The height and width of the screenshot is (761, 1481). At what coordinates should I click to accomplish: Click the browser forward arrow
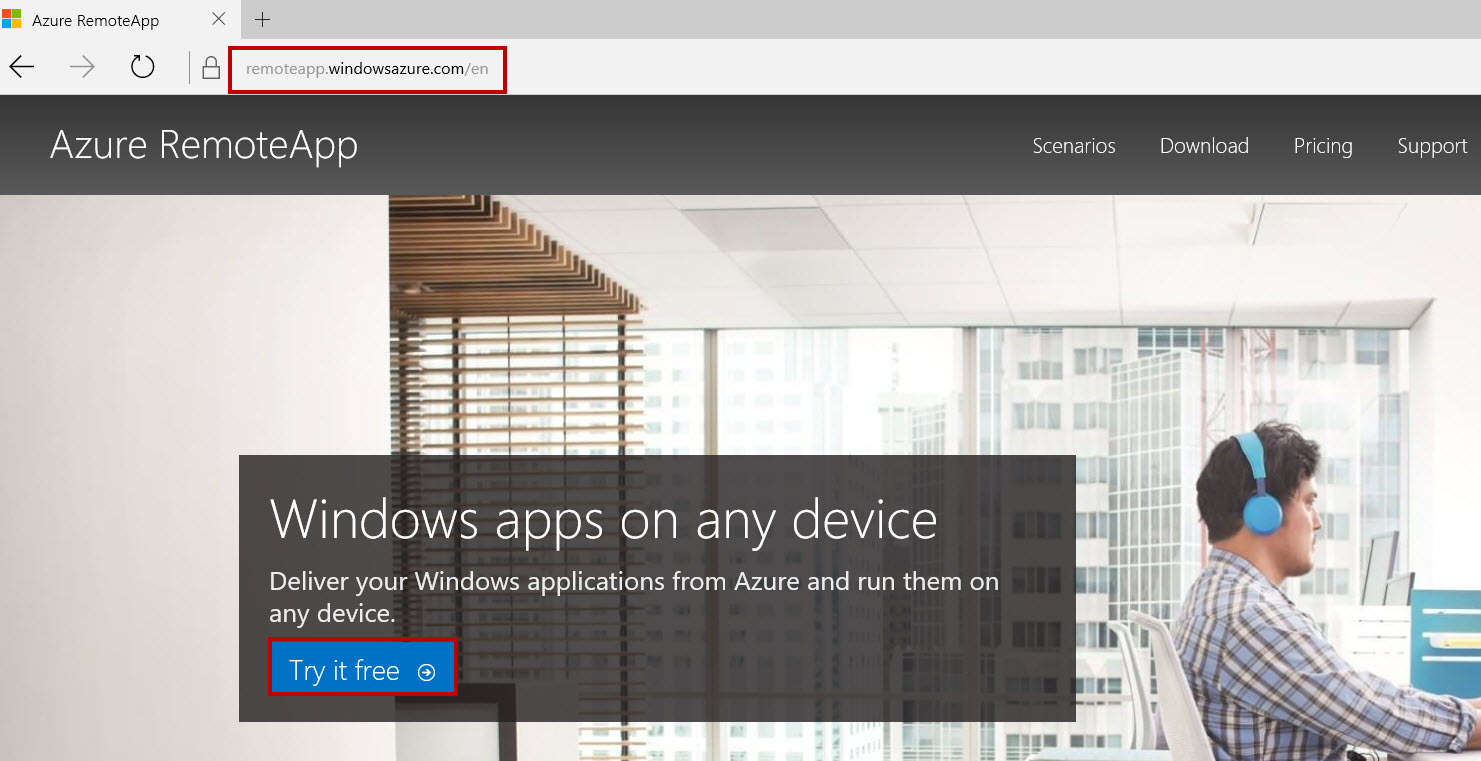[x=82, y=67]
